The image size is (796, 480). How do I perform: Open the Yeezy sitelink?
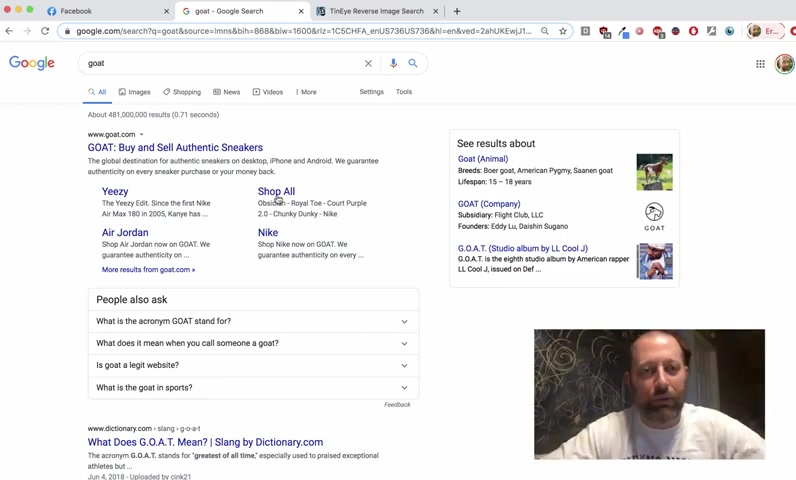(x=115, y=191)
